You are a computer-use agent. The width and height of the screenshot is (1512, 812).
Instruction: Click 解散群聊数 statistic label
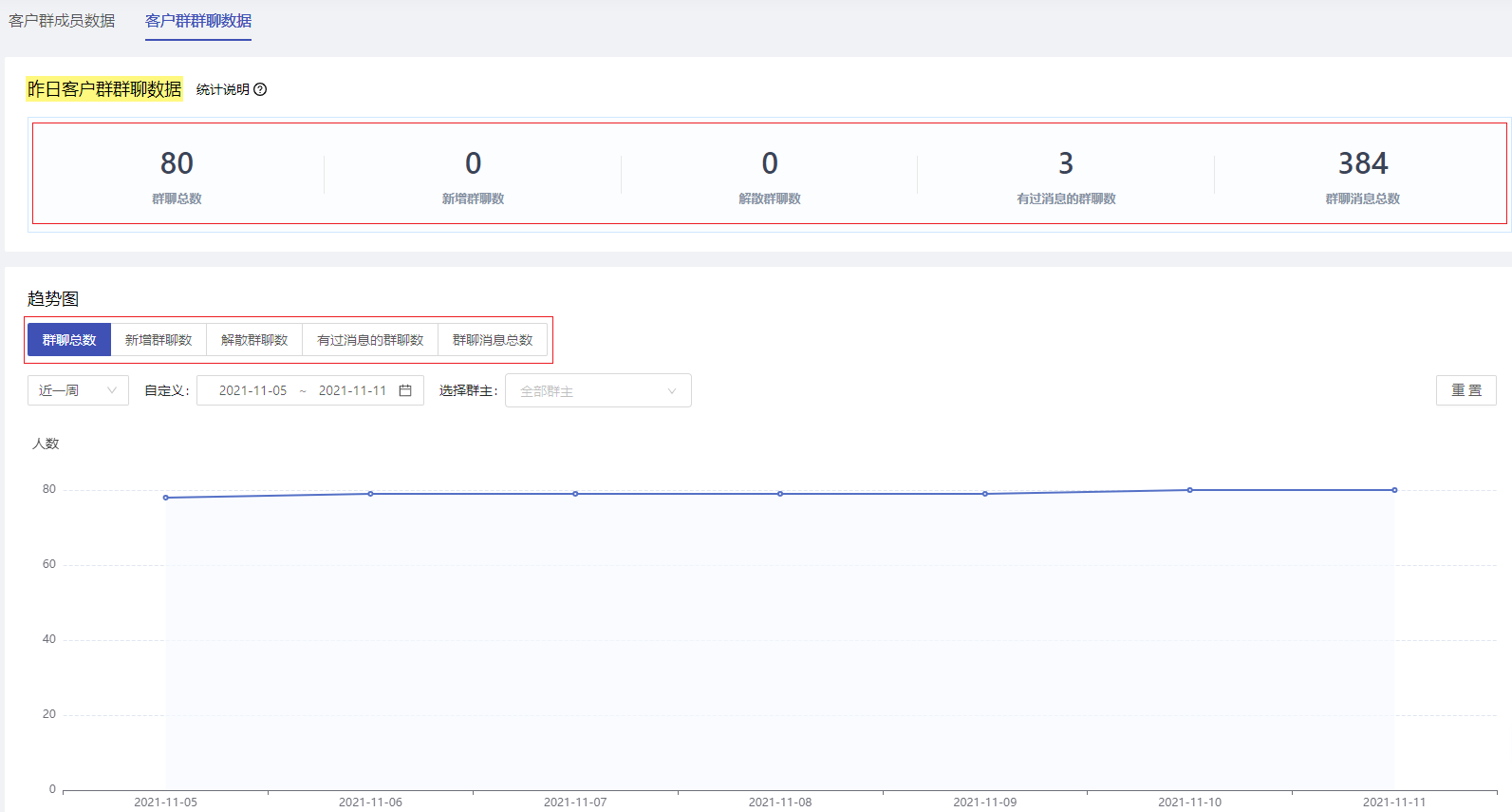770,198
